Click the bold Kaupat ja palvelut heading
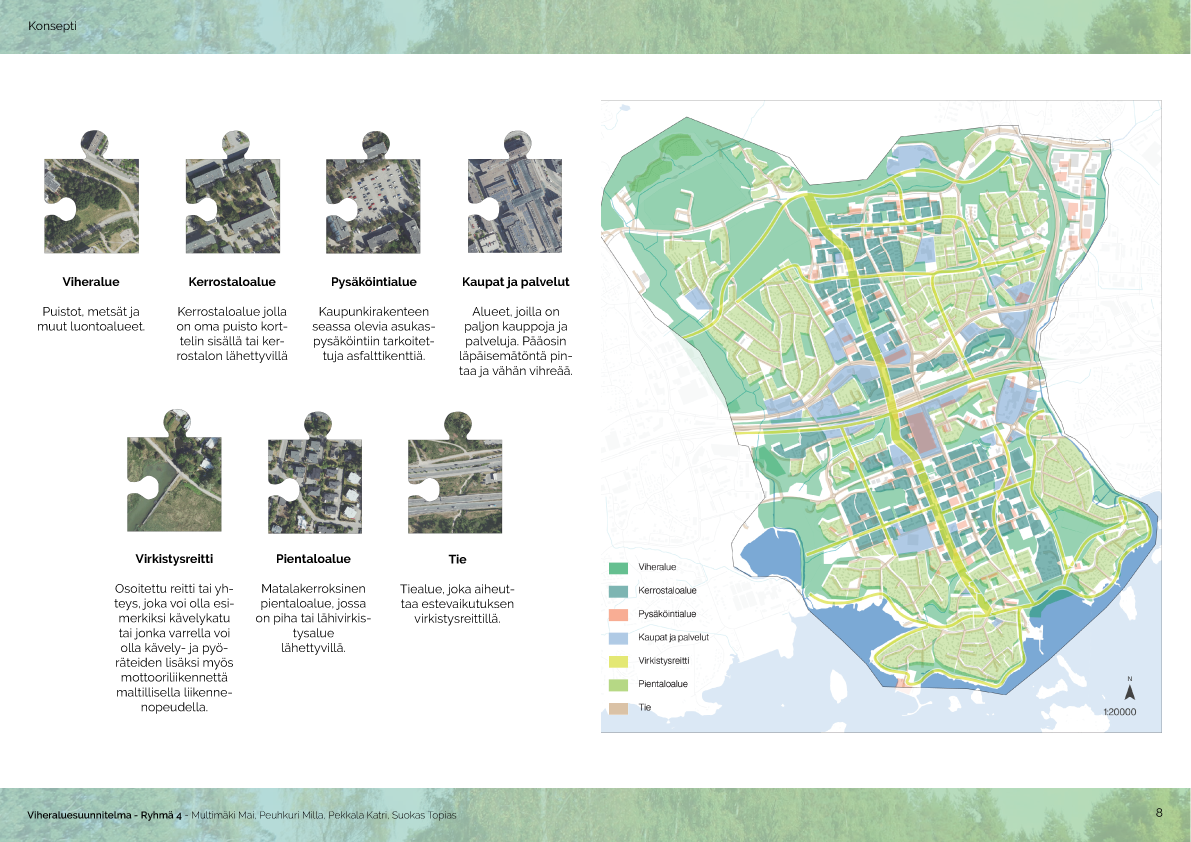Screen dimensions: 1191x842 coord(516,282)
